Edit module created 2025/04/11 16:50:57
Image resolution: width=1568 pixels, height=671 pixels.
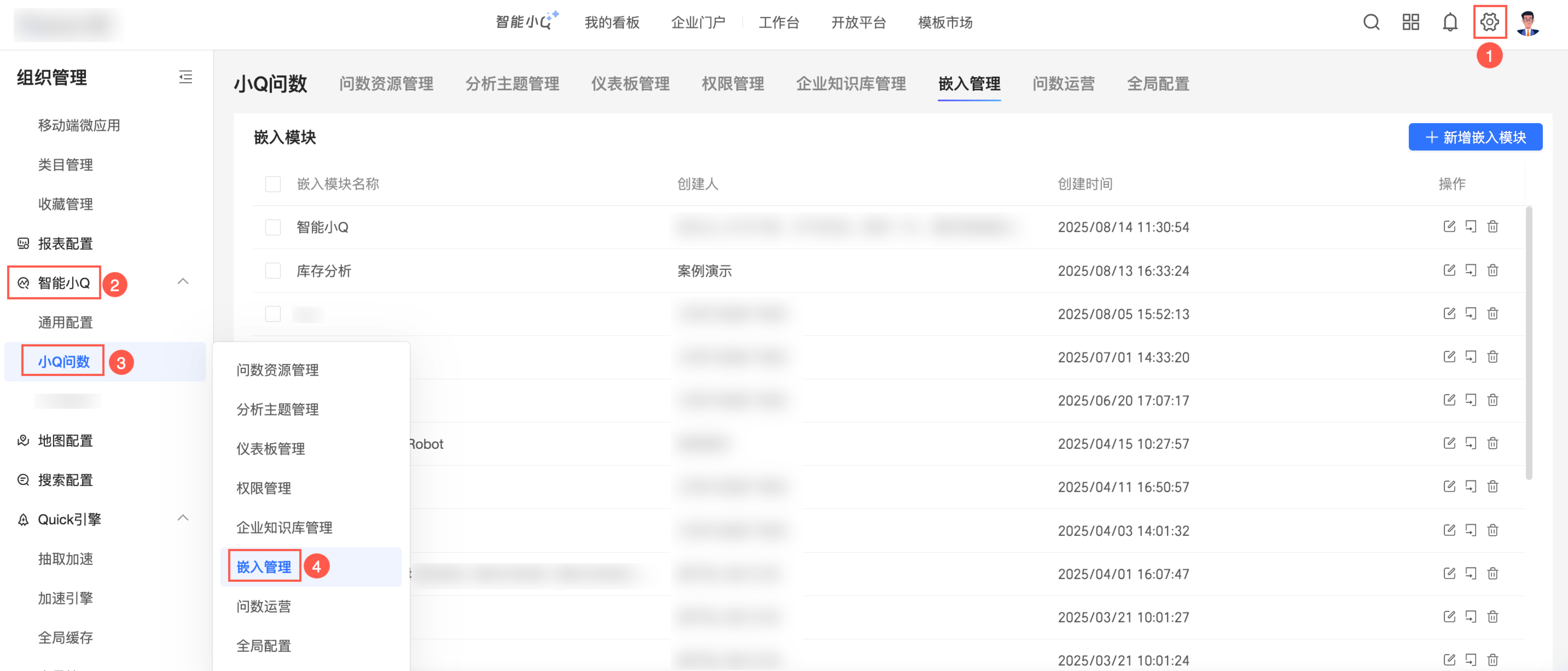pyautogui.click(x=1449, y=486)
